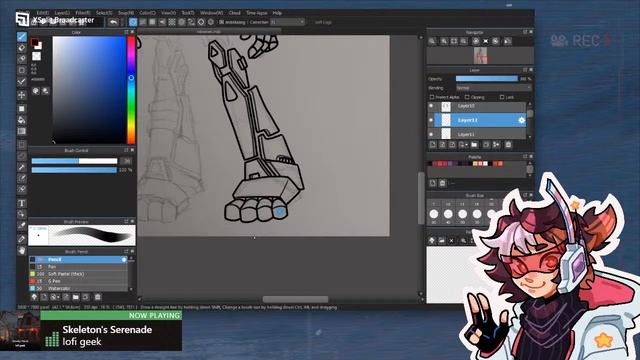Turn off snap with the highlighted snap icon
This screenshot has height=360, width=640.
[133, 22]
